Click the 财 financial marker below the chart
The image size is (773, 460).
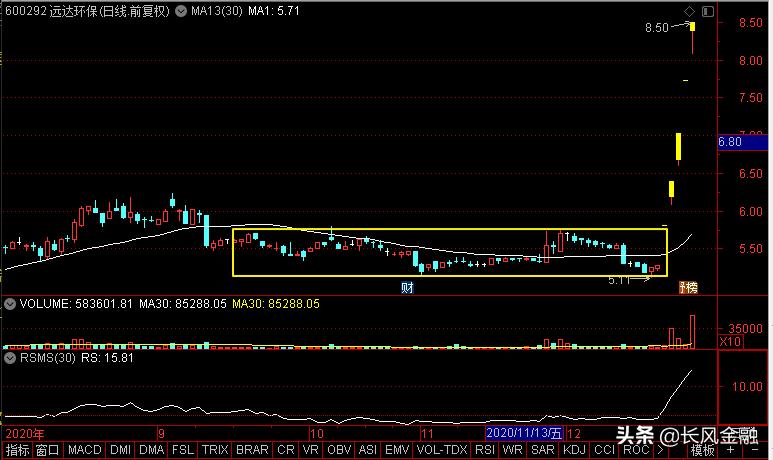(x=407, y=288)
